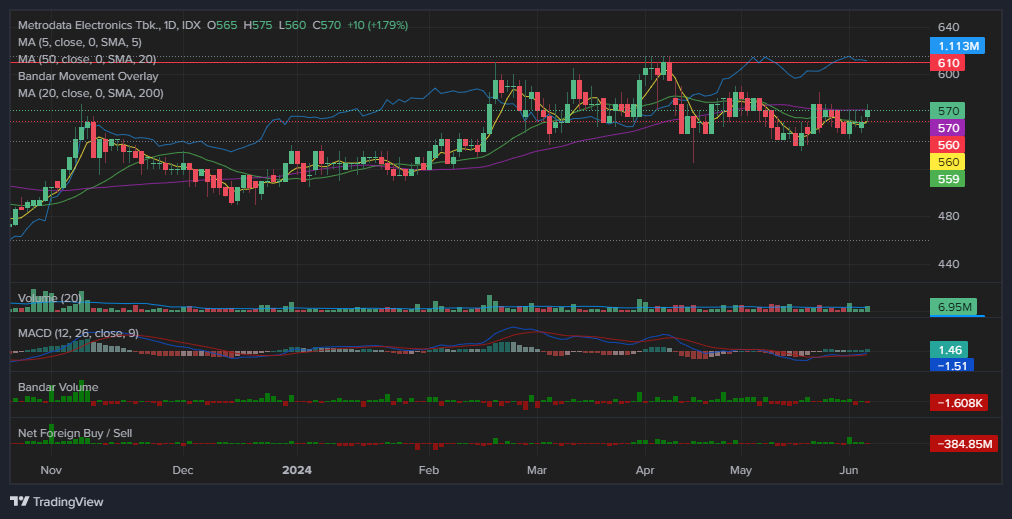
Task: Select the MA (5, close, 0, SMA, 5) legend
Action: [80, 42]
